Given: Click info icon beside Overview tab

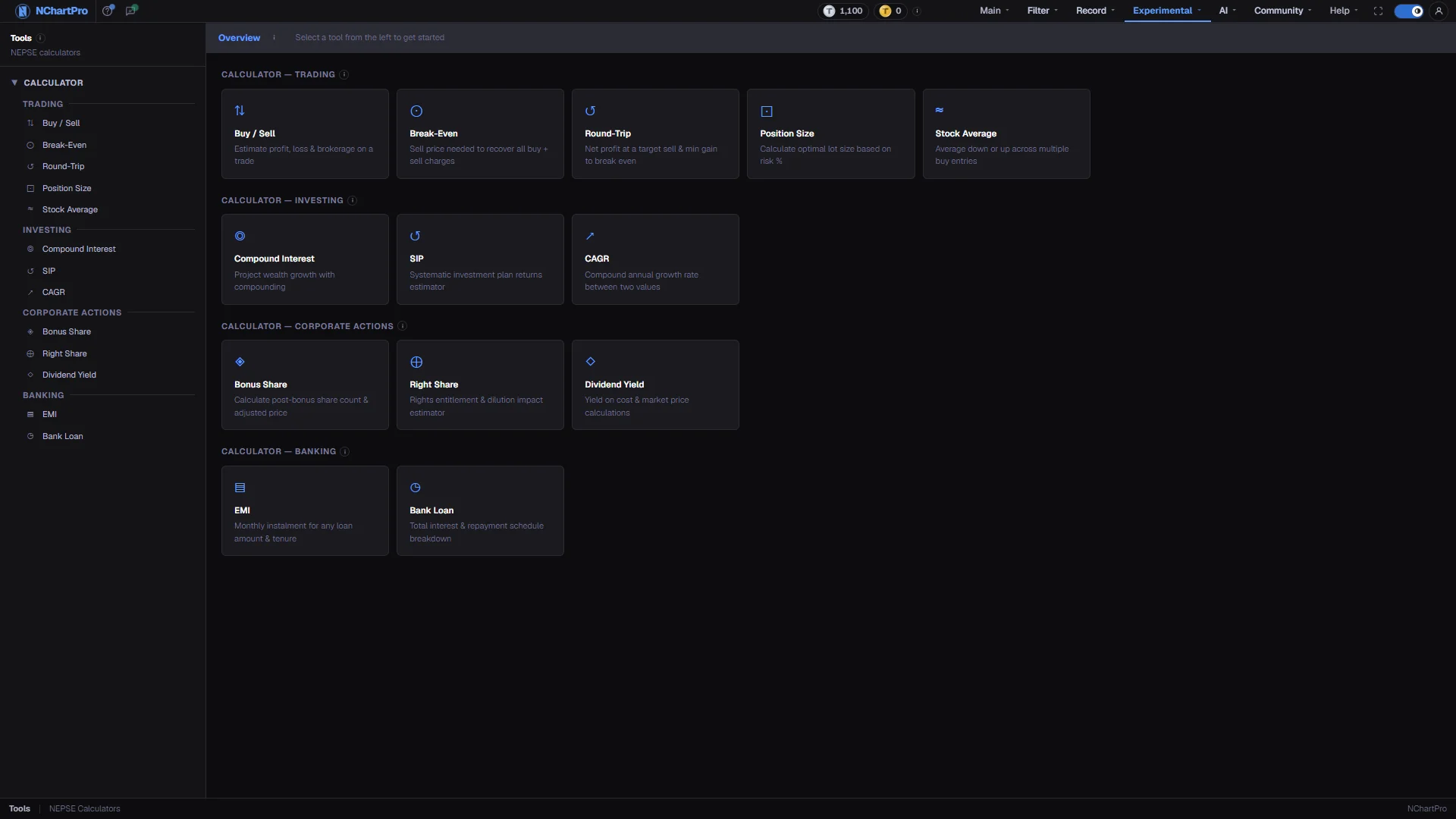Looking at the screenshot, I should tap(274, 37).
